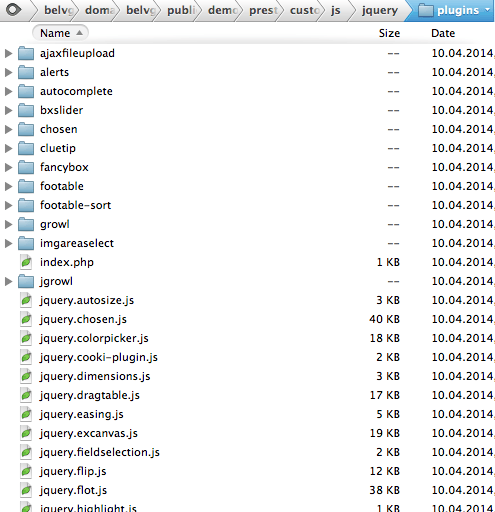The width and height of the screenshot is (495, 512).
Task: Click the growl folder icon
Action: click(26, 224)
